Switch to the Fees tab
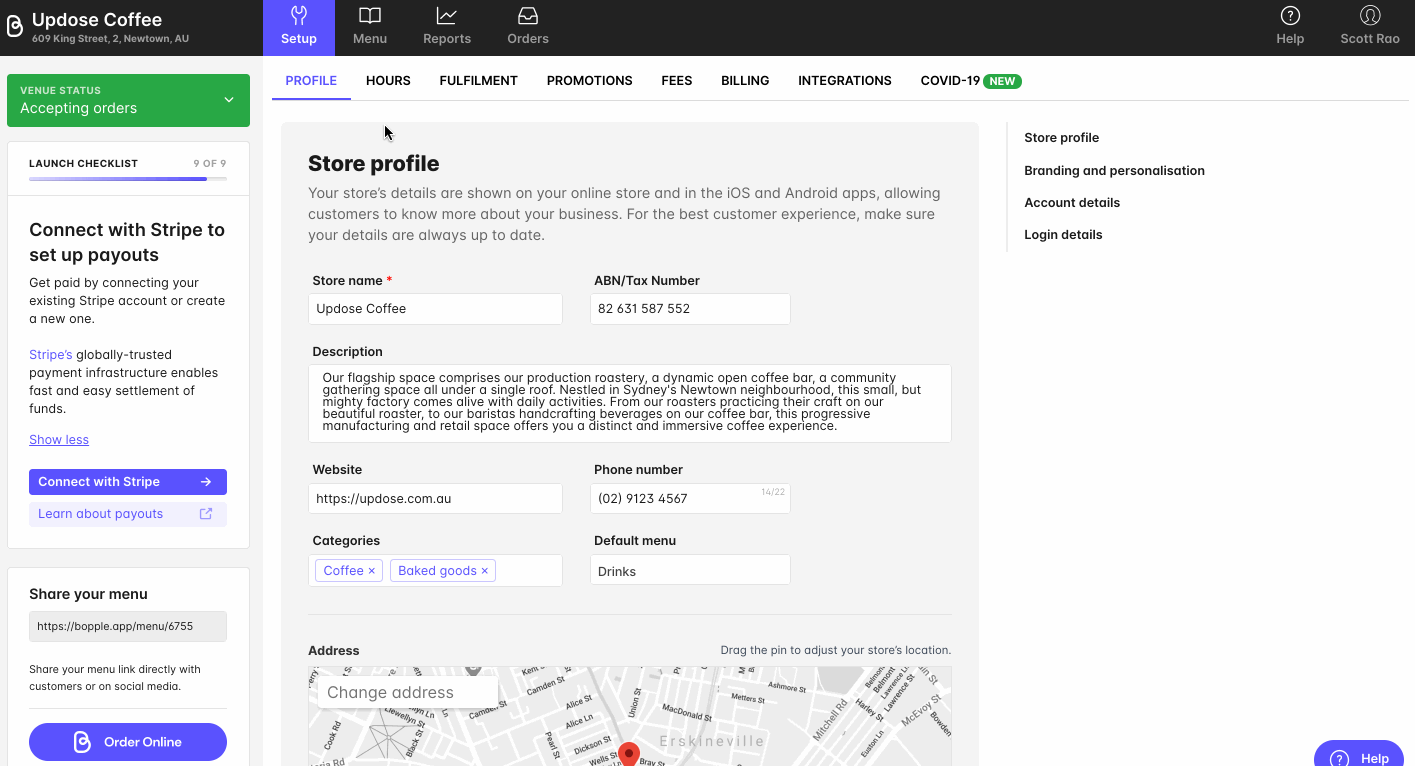Image resolution: width=1415 pixels, height=766 pixels. pyautogui.click(x=677, y=81)
